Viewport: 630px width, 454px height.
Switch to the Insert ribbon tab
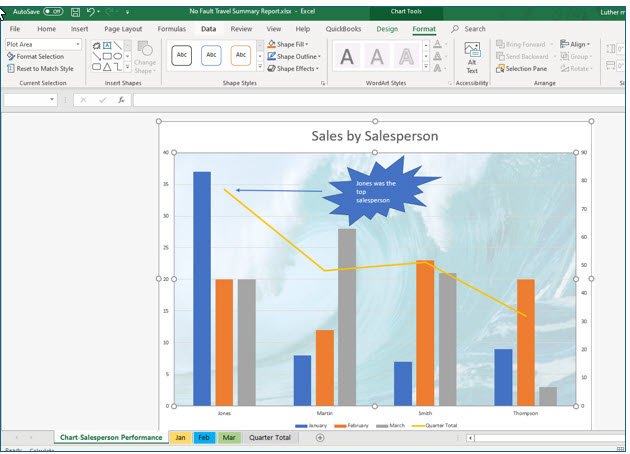pyautogui.click(x=80, y=29)
